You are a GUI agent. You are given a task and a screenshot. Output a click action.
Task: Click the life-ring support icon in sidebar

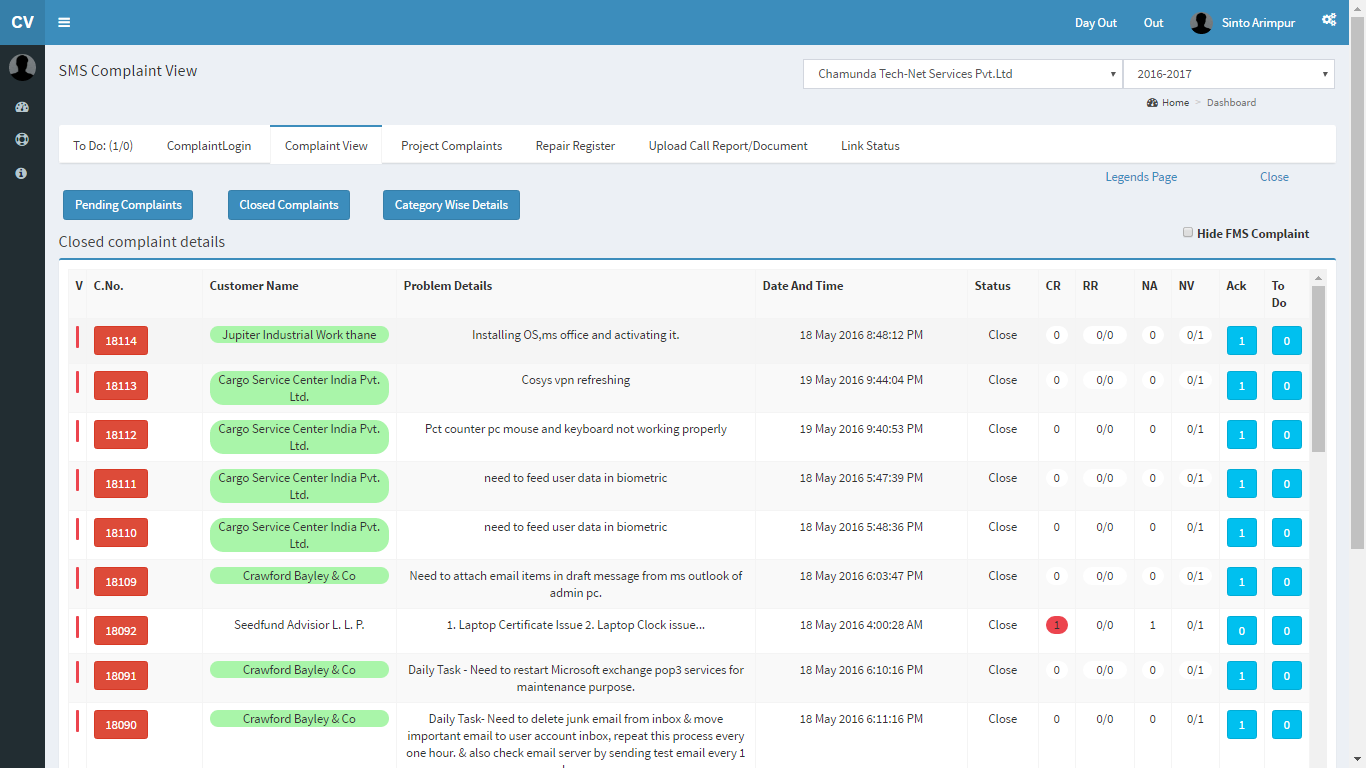(22, 139)
